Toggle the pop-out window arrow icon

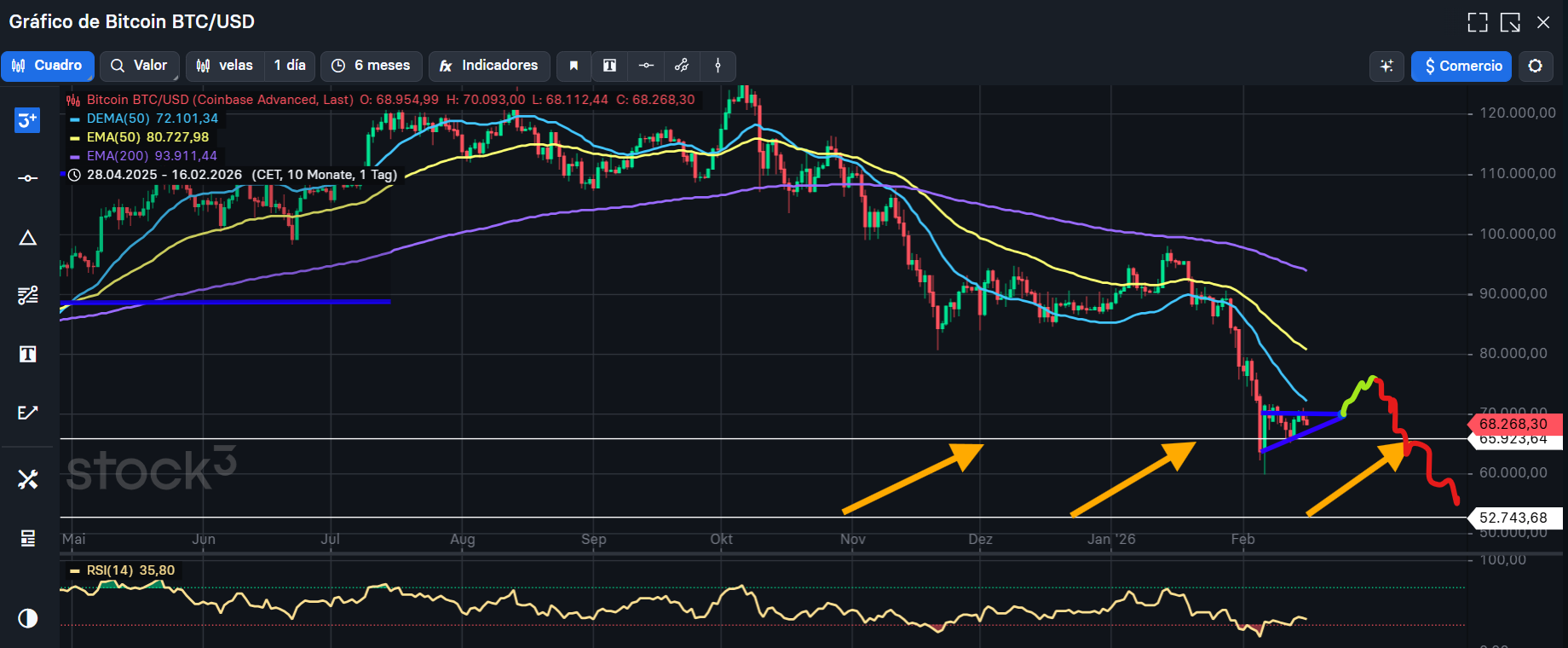click(1510, 22)
